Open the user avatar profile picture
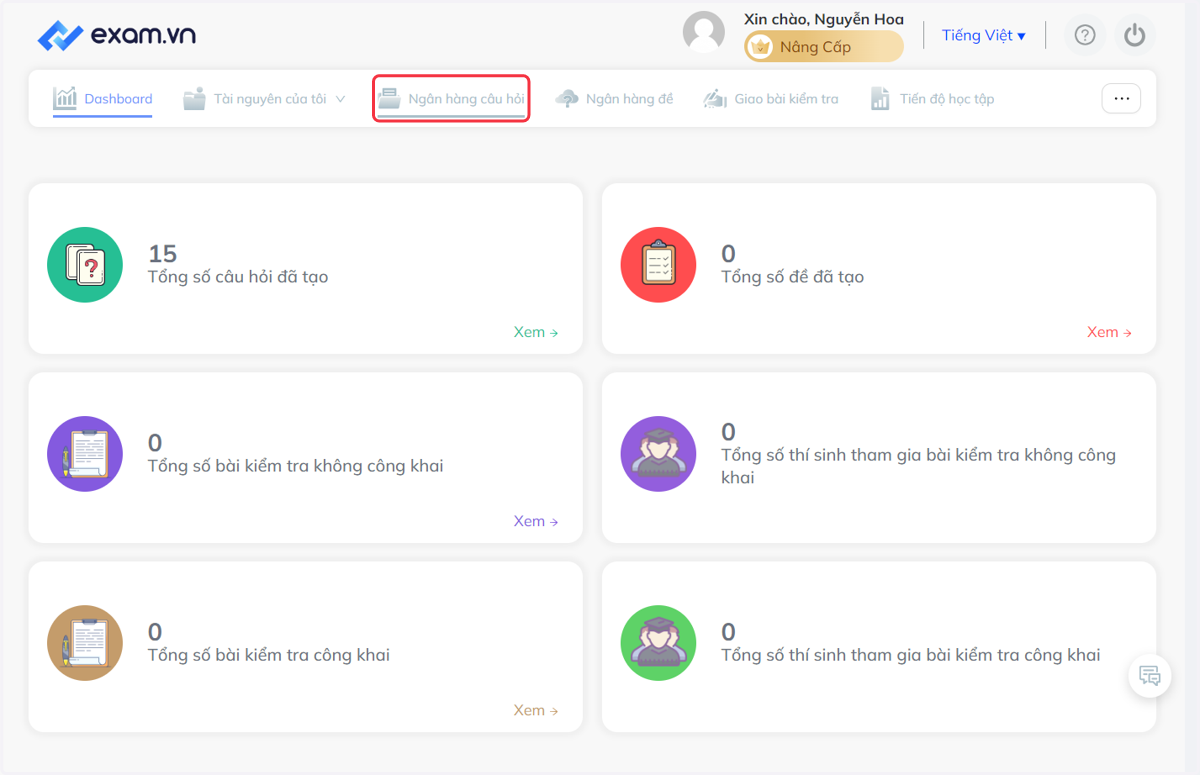This screenshot has height=775, width=1200. pyautogui.click(x=704, y=32)
